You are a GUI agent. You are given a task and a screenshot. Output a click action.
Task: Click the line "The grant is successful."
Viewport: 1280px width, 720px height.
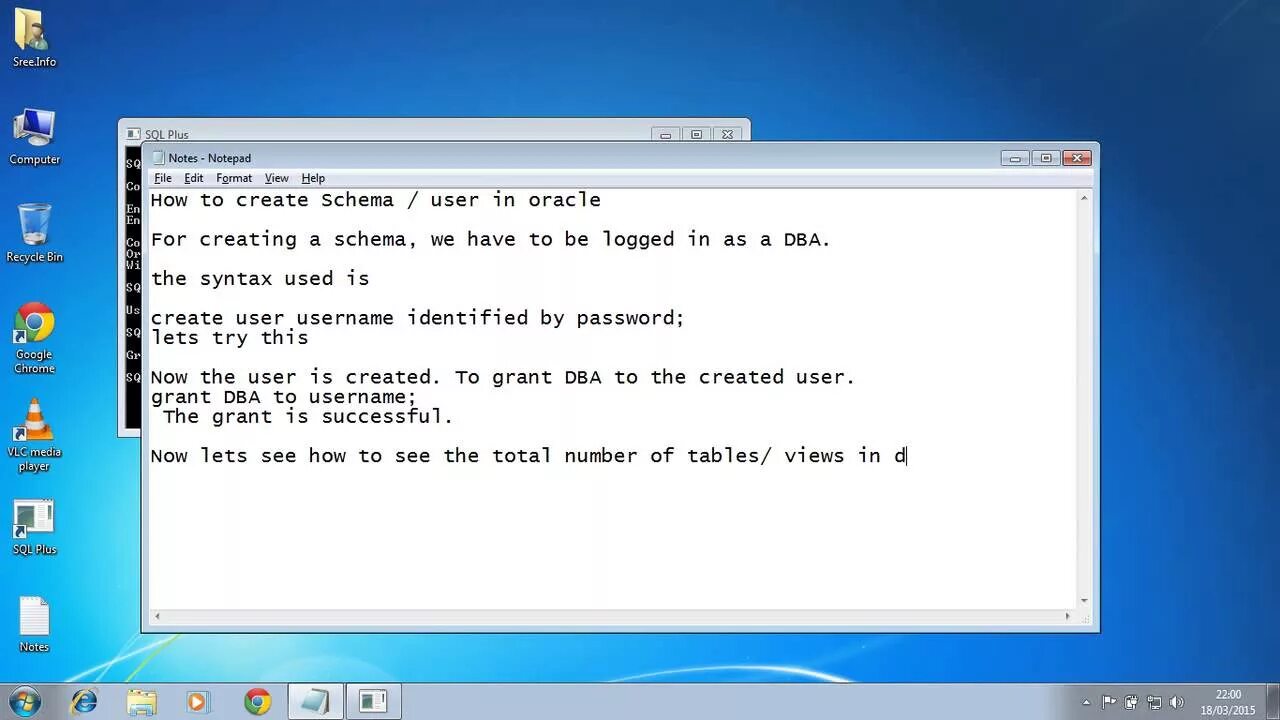pyautogui.click(x=308, y=416)
